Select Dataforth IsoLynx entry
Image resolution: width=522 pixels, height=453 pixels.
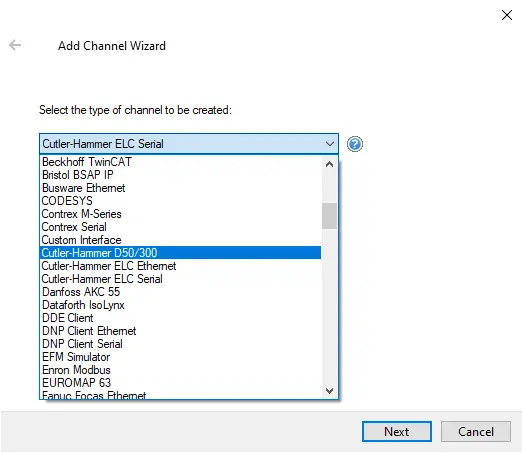[x=180, y=305]
